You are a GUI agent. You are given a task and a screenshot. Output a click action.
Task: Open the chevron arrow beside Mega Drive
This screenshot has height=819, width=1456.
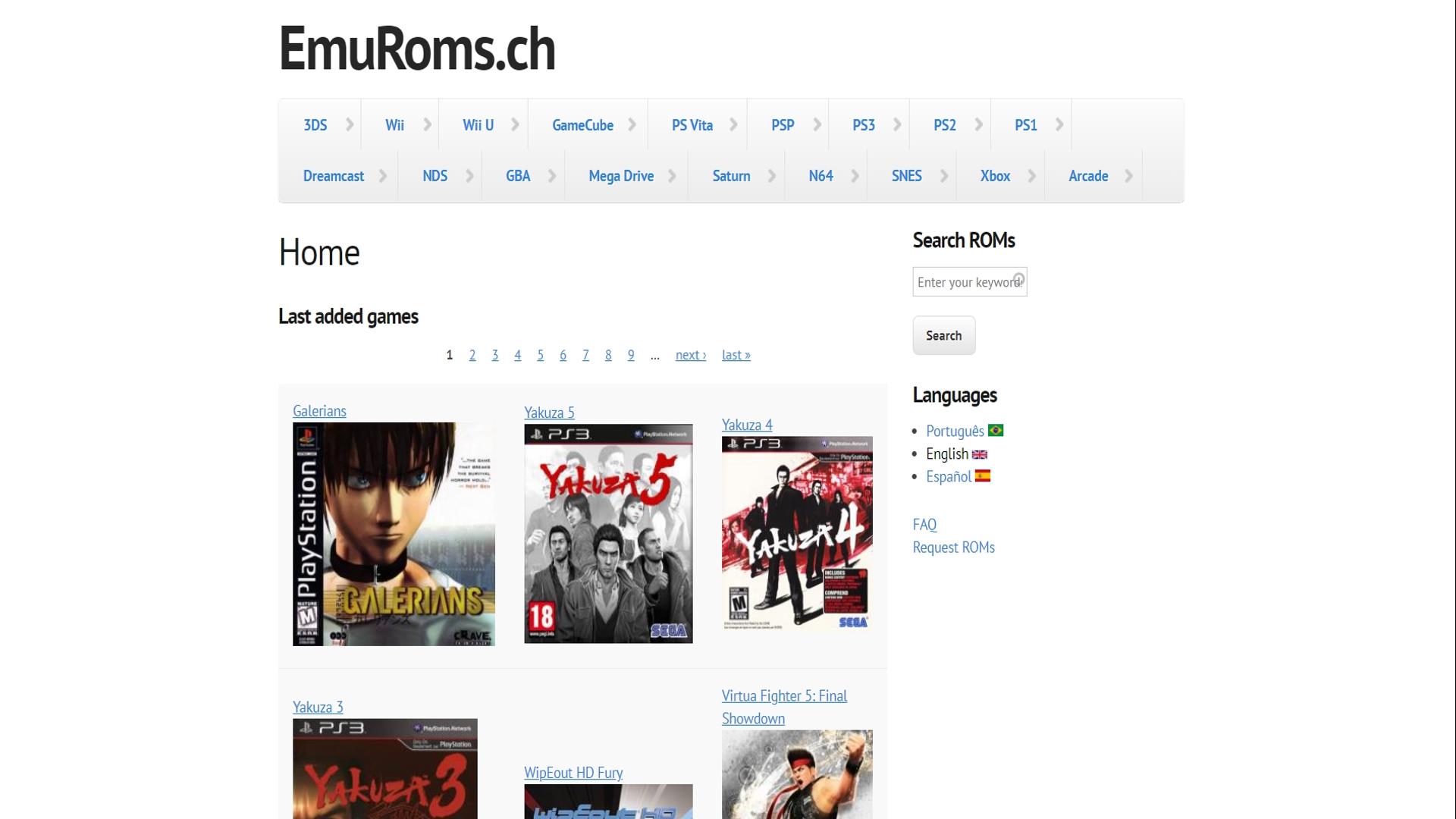tap(672, 175)
